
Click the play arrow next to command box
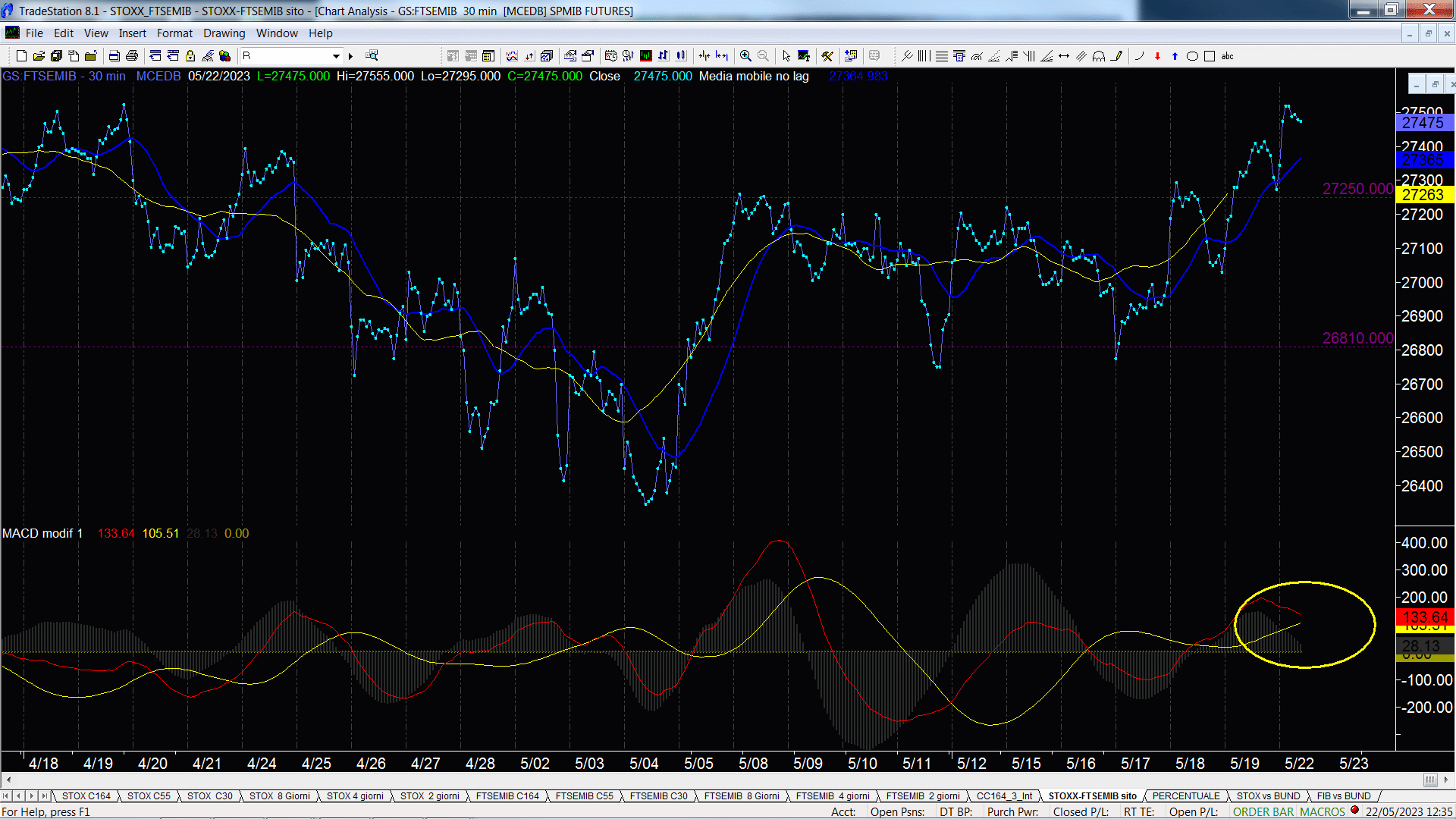[350, 56]
